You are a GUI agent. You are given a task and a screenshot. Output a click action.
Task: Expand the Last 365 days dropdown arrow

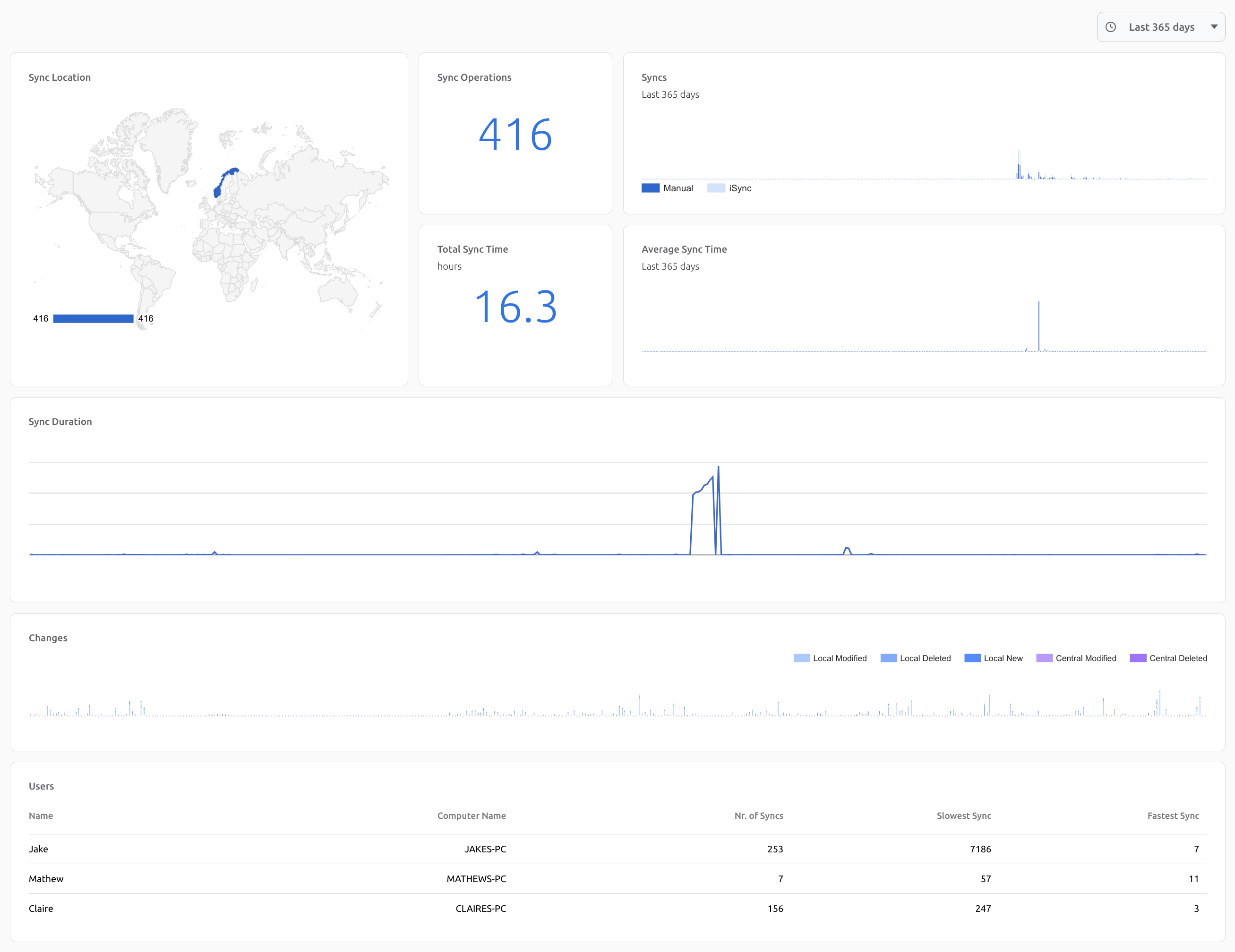click(1214, 27)
